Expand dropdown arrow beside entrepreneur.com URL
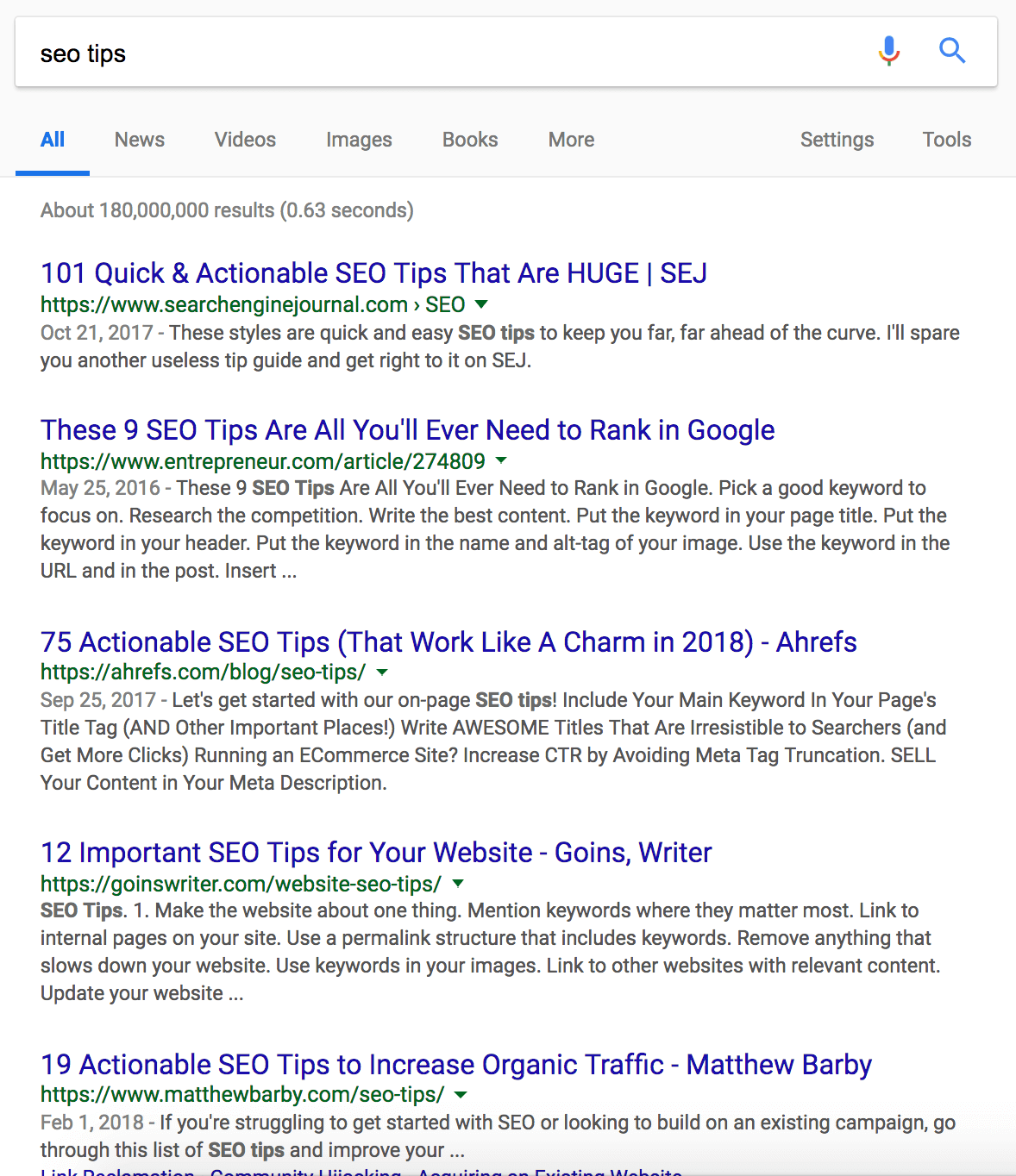The width and height of the screenshot is (1016, 1176). coord(501,461)
